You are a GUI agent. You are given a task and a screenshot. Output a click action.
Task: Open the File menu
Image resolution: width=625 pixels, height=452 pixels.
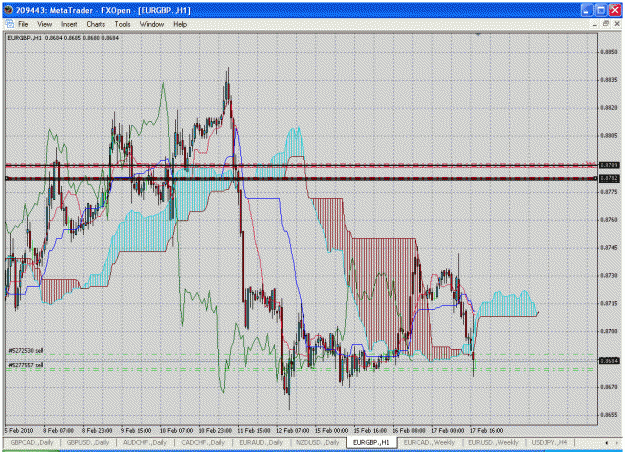pyautogui.click(x=23, y=24)
